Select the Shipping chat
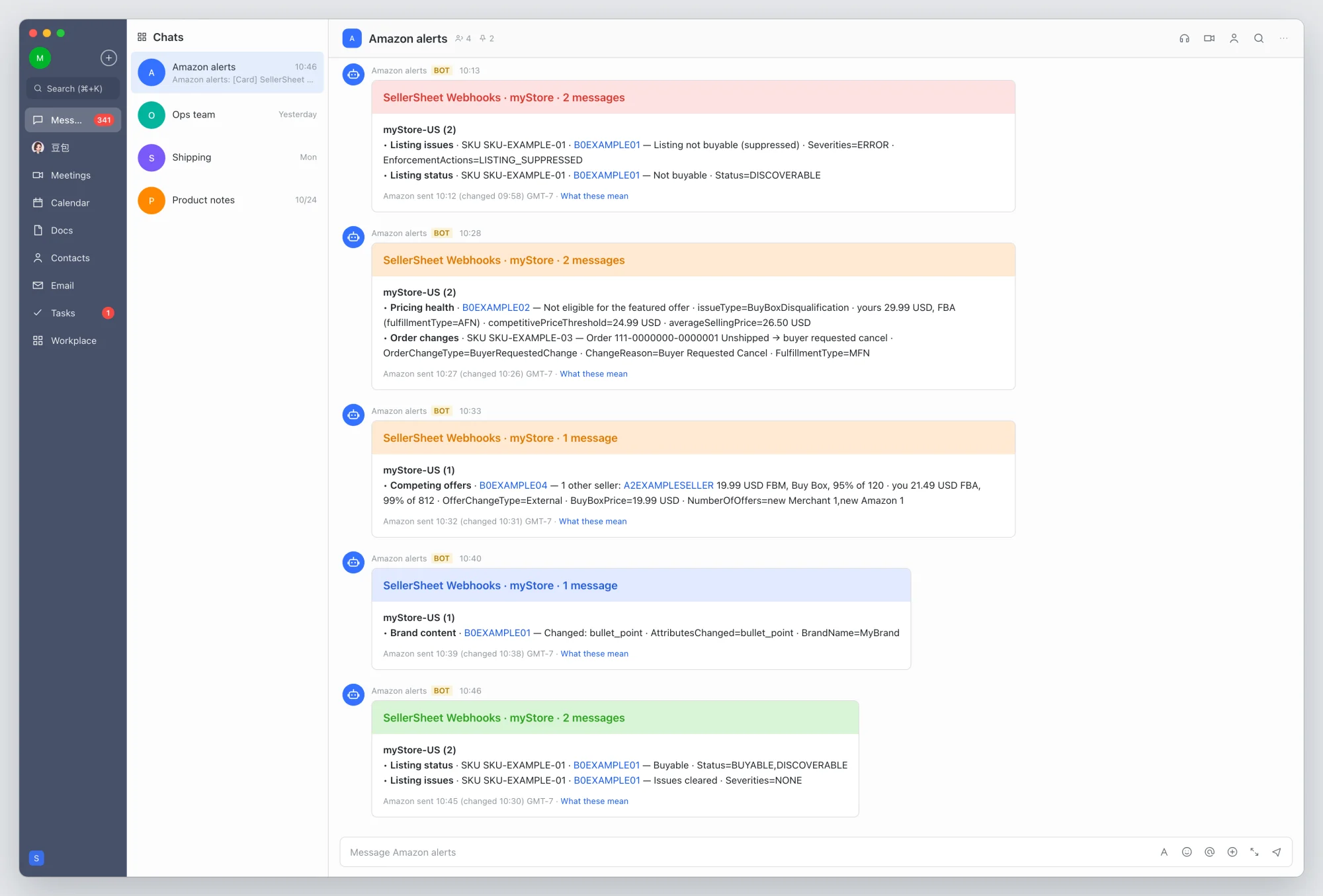 [227, 157]
